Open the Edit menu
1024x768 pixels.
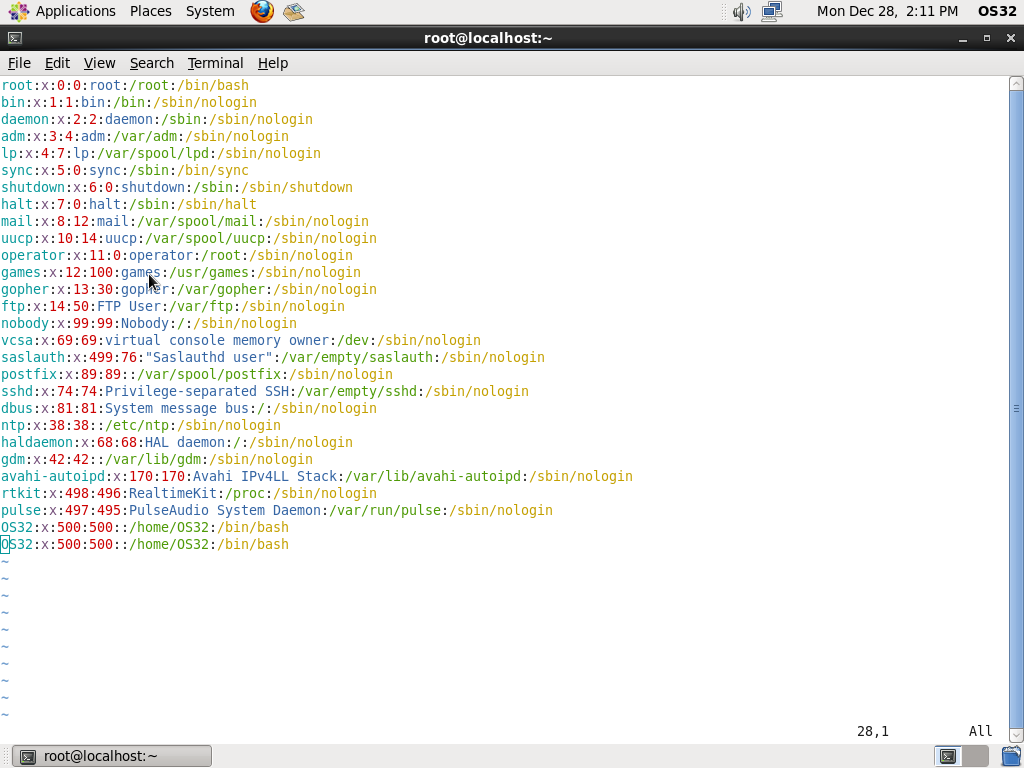57,63
